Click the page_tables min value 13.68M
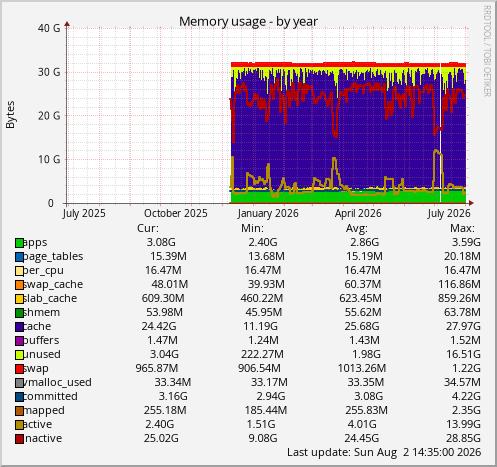The height and width of the screenshot is (467, 497). [266, 256]
